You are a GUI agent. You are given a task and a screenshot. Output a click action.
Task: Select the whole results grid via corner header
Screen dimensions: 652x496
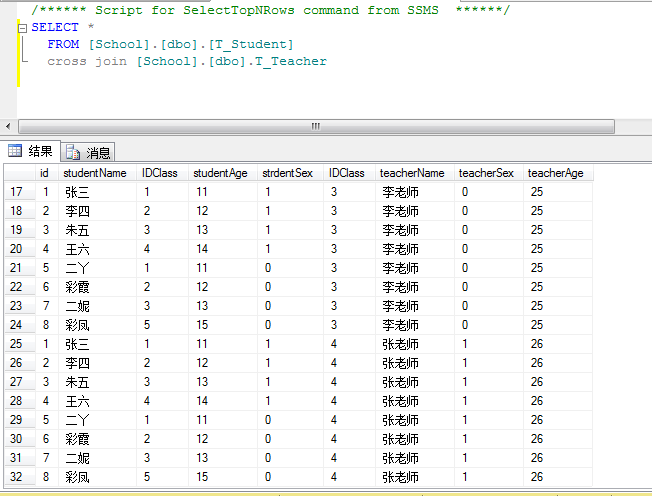[20, 173]
